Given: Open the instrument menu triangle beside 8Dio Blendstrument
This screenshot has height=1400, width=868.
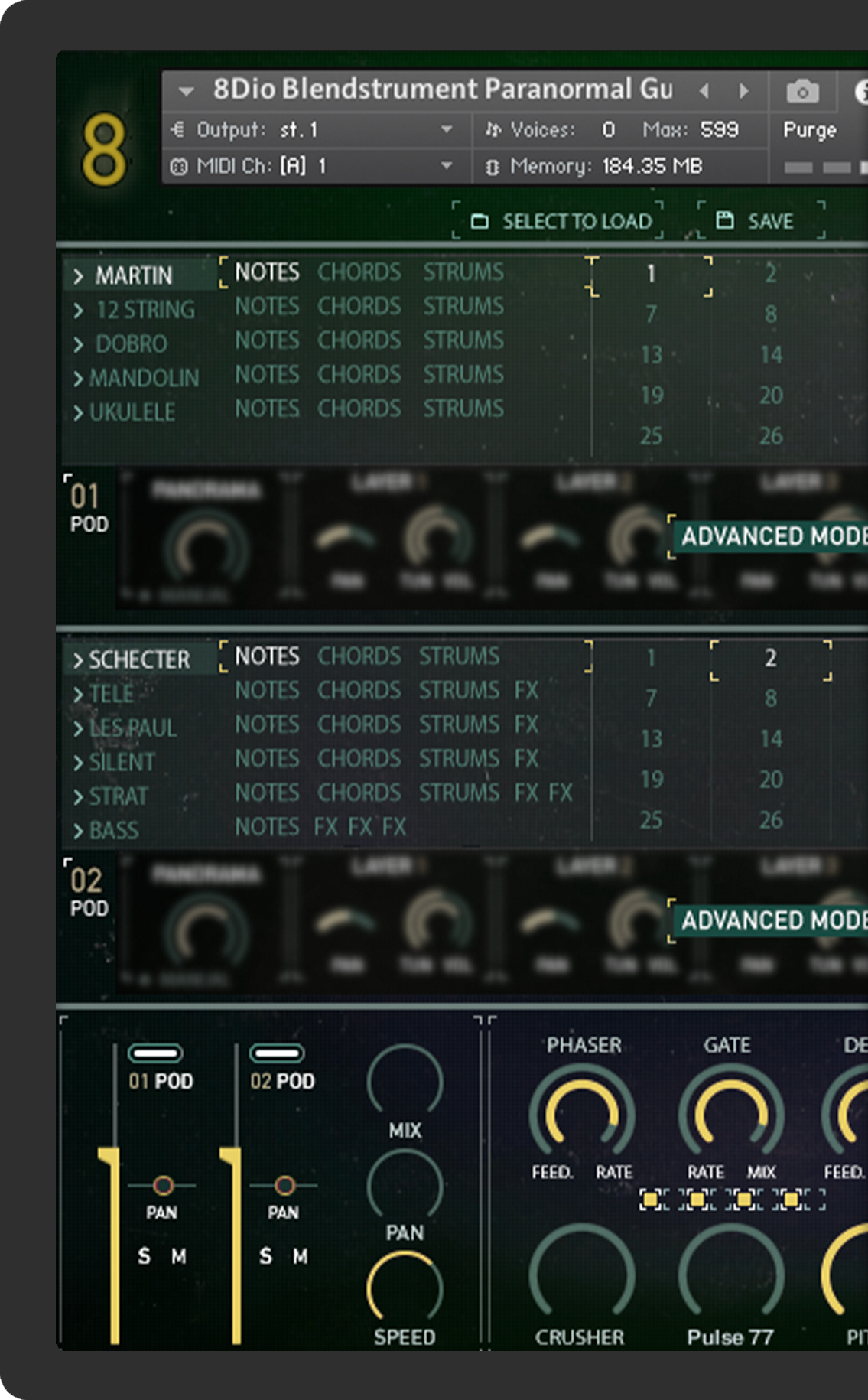Looking at the screenshot, I should pos(186,91).
